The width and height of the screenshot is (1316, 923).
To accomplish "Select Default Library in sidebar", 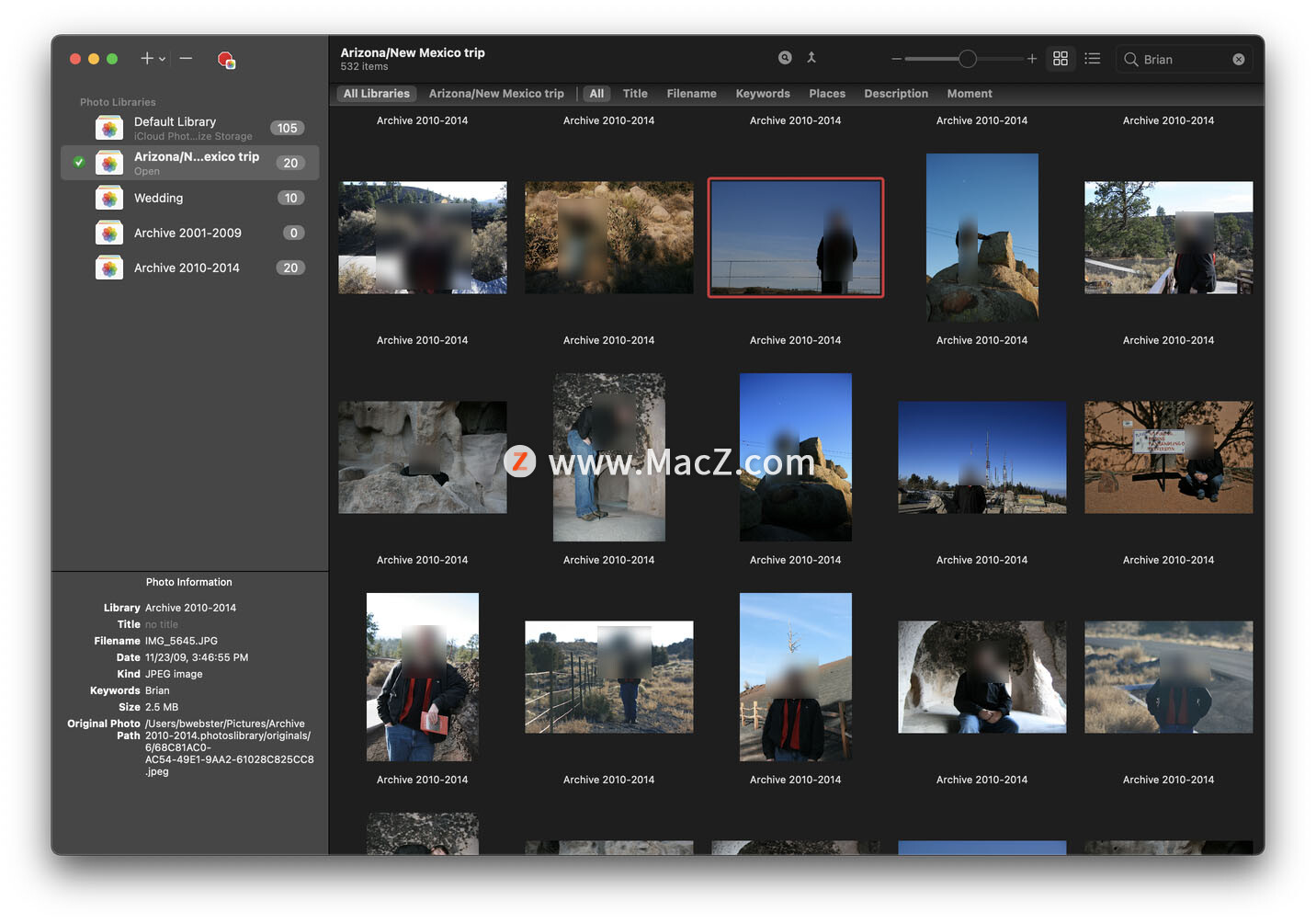I will tap(190, 128).
